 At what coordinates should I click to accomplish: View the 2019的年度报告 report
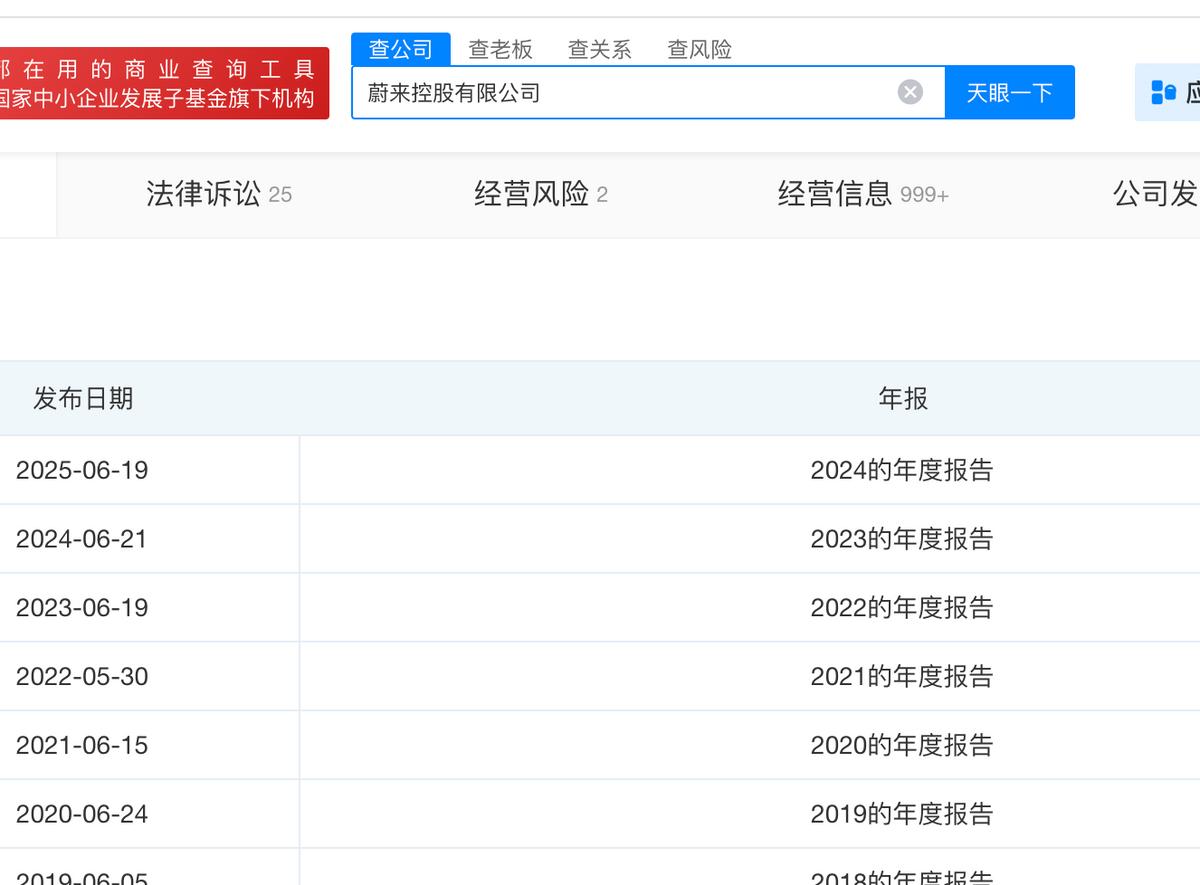click(x=901, y=814)
